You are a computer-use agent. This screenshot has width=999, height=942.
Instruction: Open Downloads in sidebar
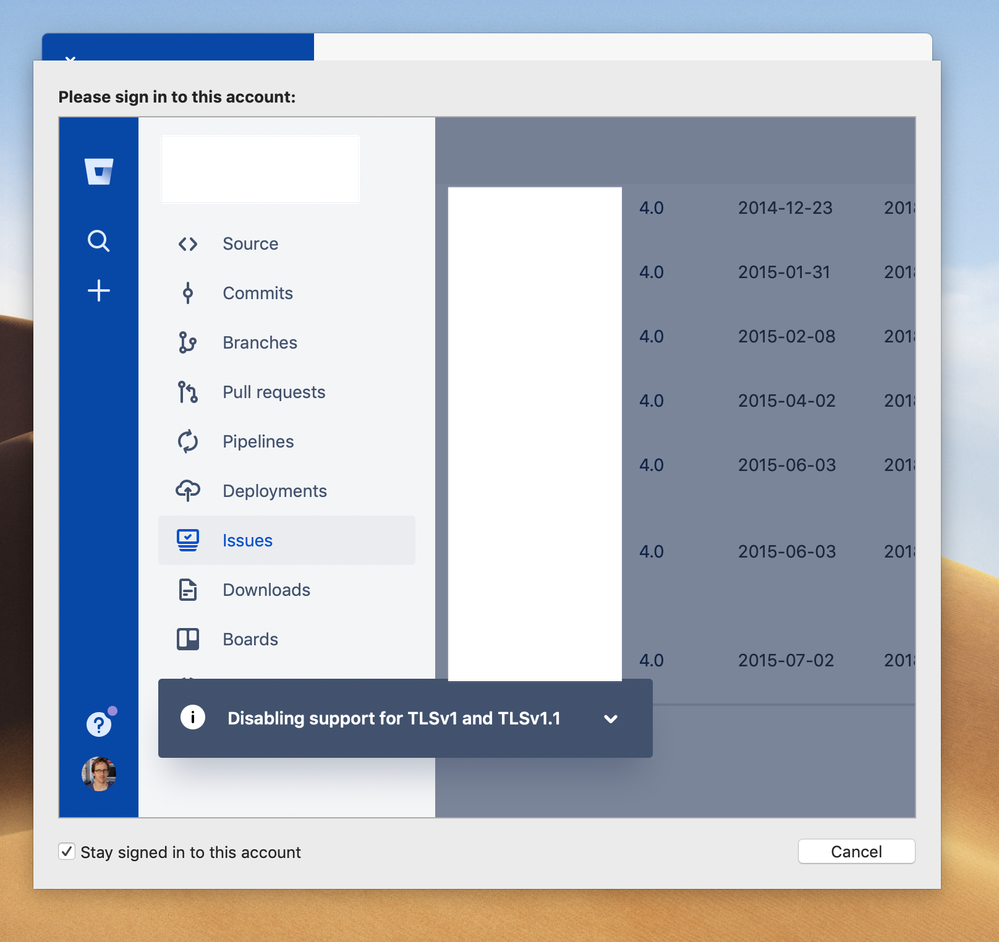[287, 590]
